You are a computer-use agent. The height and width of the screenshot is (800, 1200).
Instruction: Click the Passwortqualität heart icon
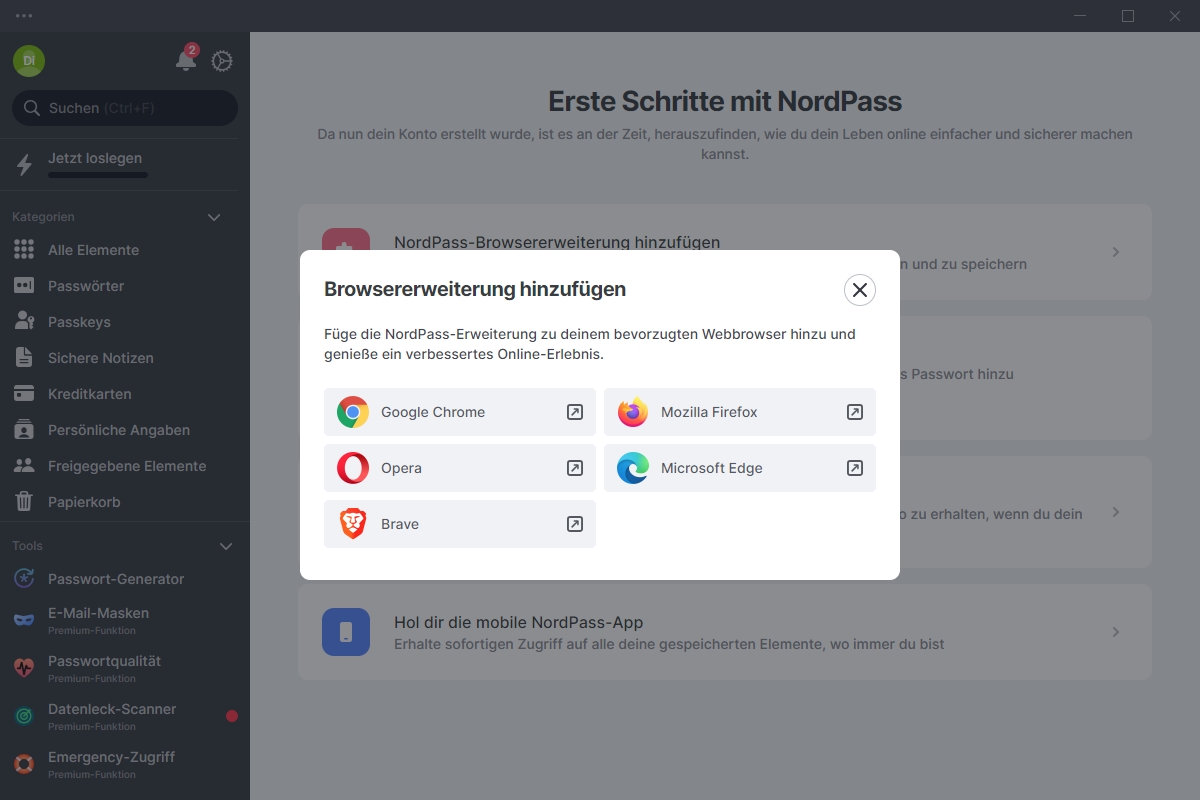24,668
